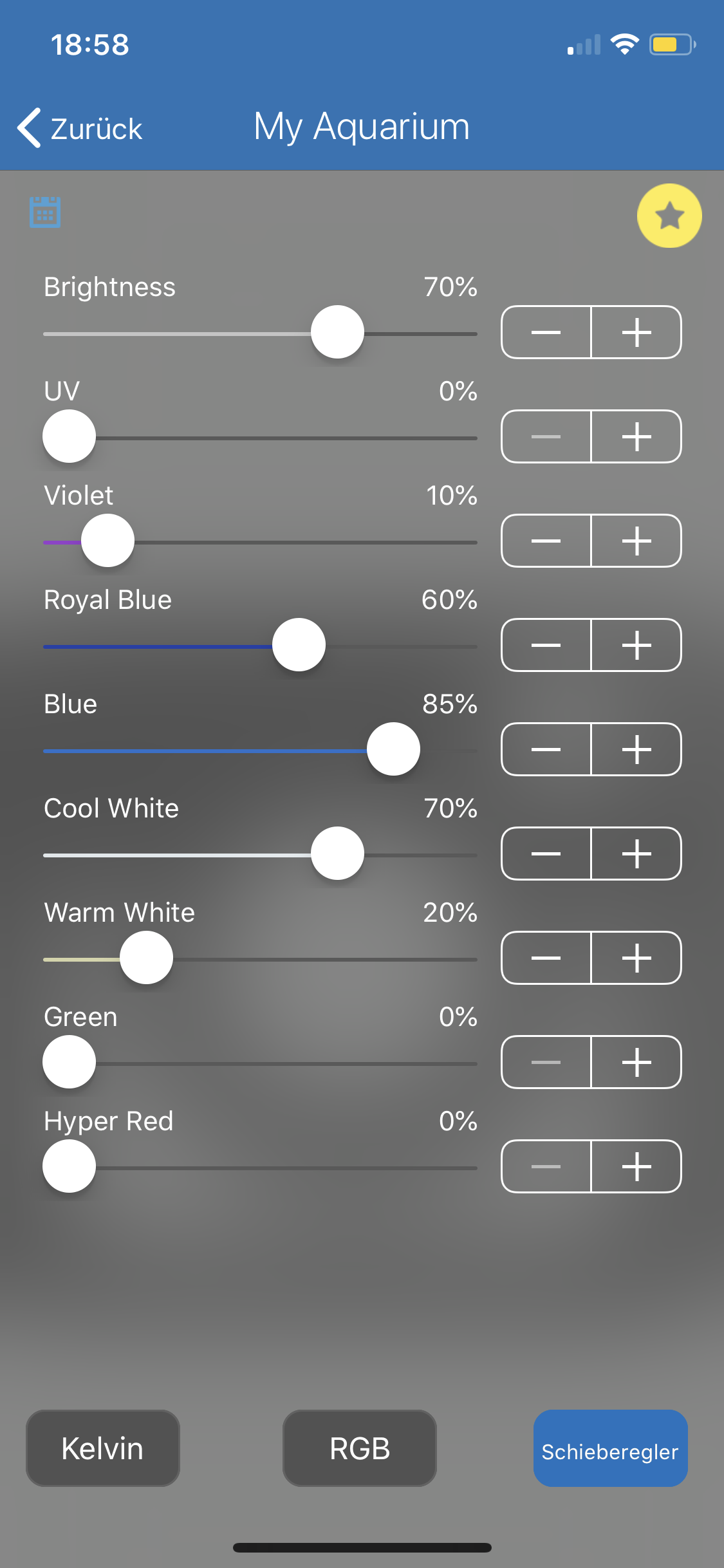Click the Warm White slider handle
Screen dimensions: 724x1568
[146, 958]
